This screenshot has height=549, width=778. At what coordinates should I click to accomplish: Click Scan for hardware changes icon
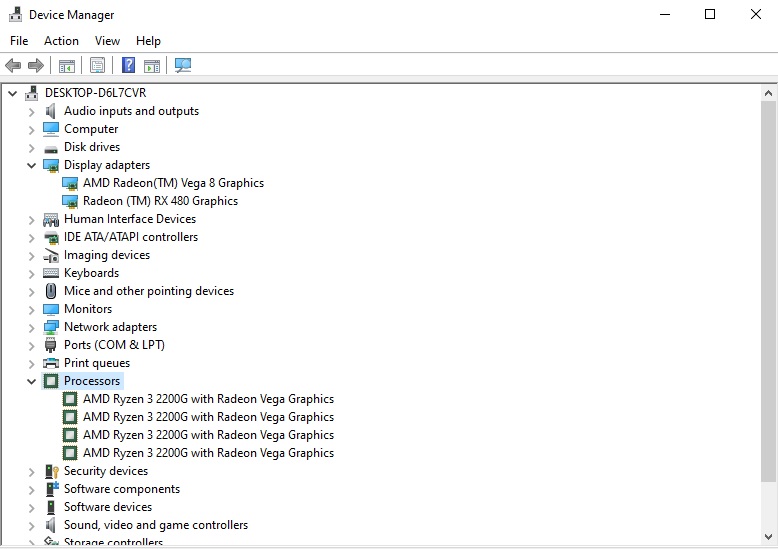tap(183, 66)
